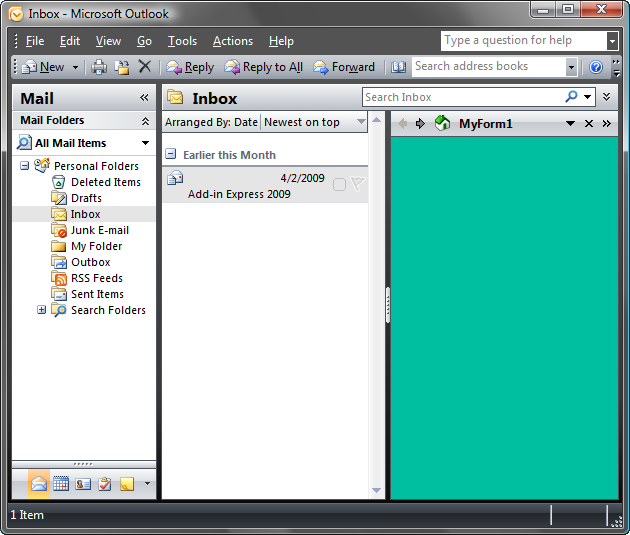This screenshot has width=630, height=535.
Task: Open the help question box dropdown
Action: click(x=612, y=41)
